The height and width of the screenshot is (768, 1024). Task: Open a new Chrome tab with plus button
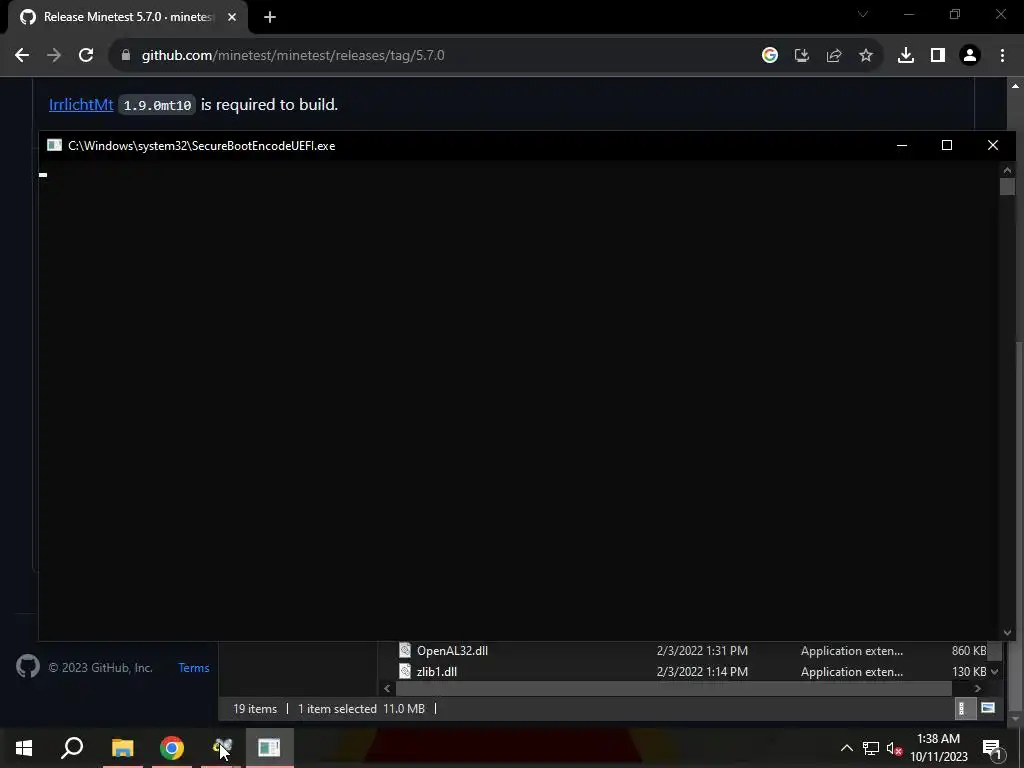click(x=270, y=17)
